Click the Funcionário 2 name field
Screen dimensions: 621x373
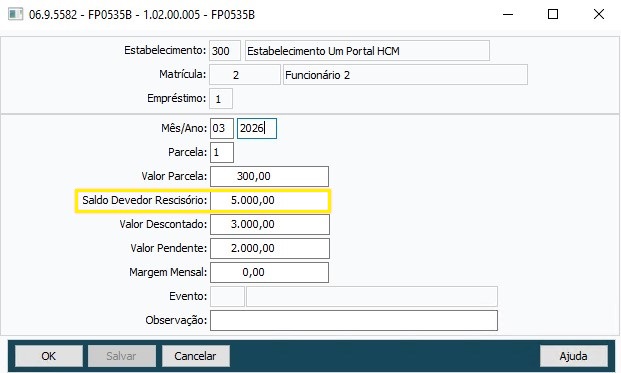pyautogui.click(x=405, y=75)
